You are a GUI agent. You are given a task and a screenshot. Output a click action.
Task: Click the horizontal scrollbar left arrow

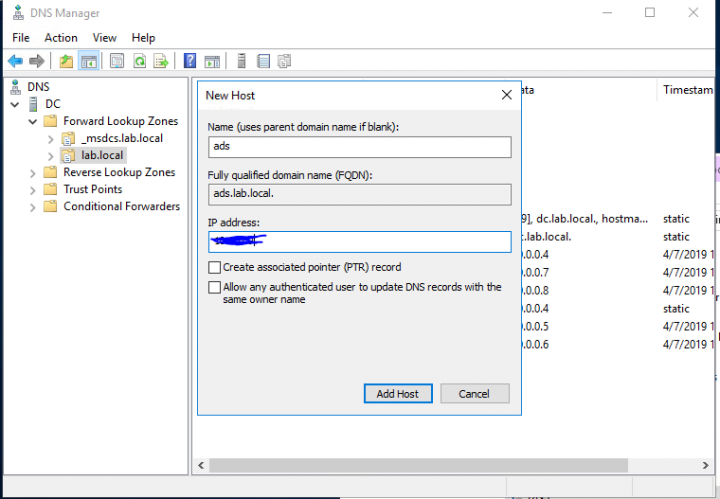(x=203, y=466)
